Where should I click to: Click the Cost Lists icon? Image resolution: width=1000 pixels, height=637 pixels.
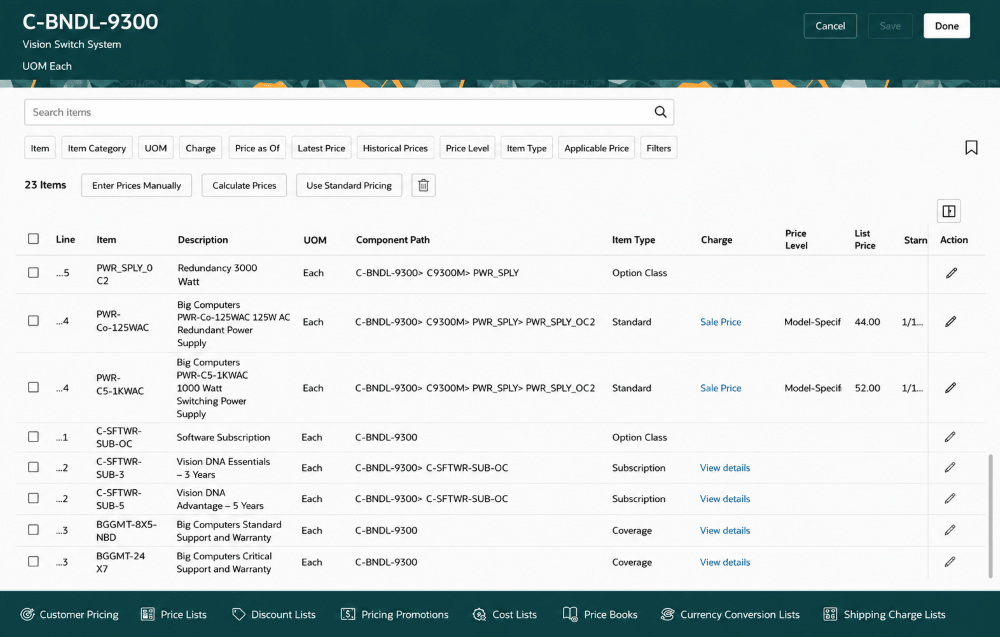pos(479,614)
